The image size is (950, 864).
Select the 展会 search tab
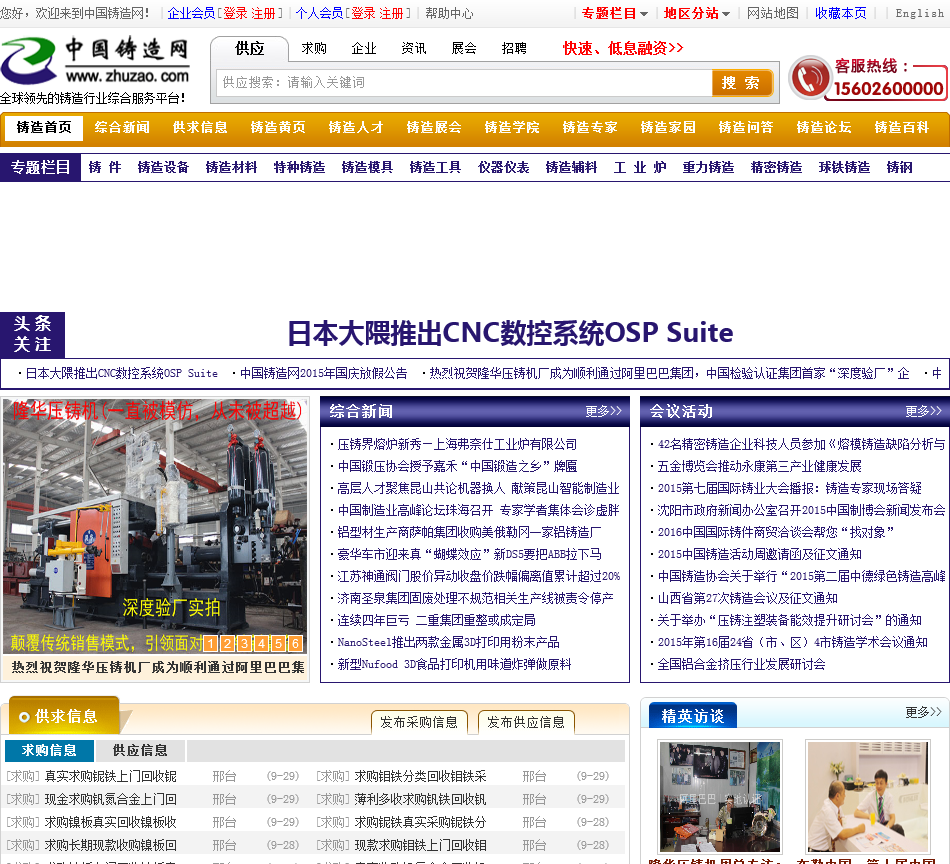point(464,48)
